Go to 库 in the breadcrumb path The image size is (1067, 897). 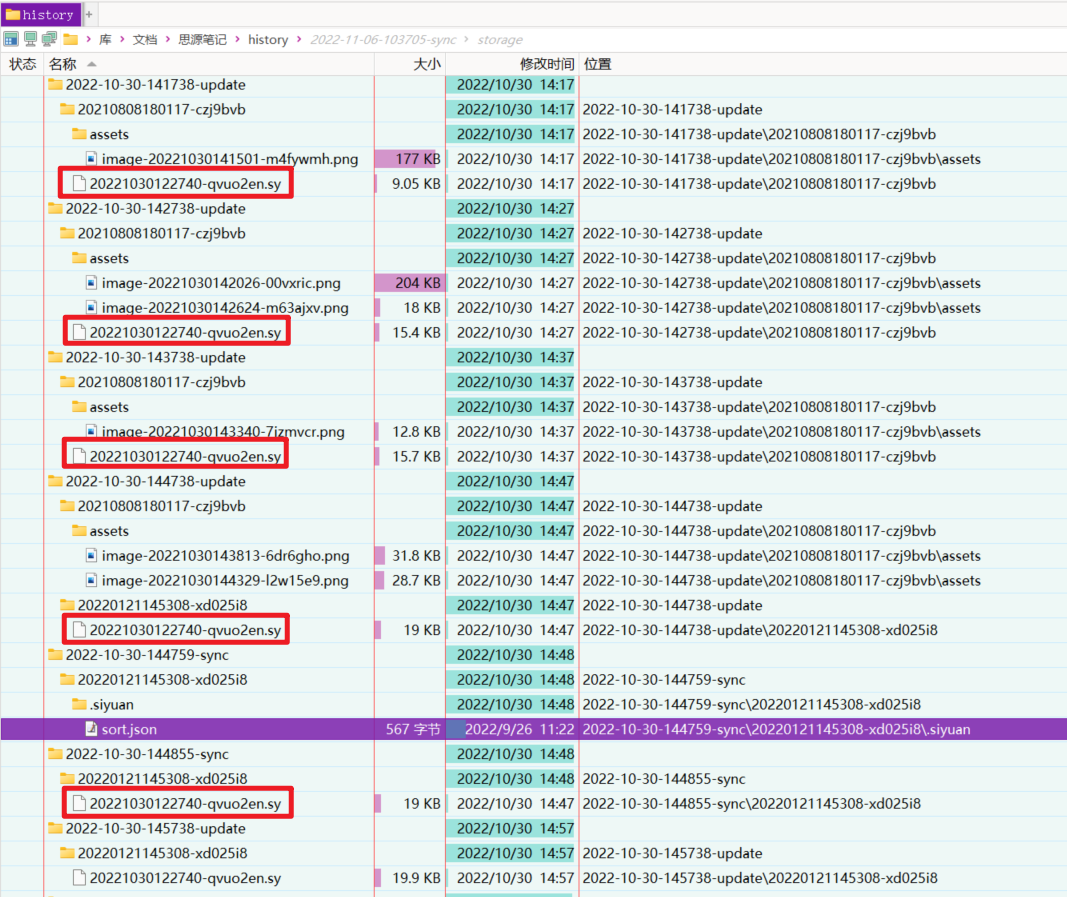click(x=105, y=39)
